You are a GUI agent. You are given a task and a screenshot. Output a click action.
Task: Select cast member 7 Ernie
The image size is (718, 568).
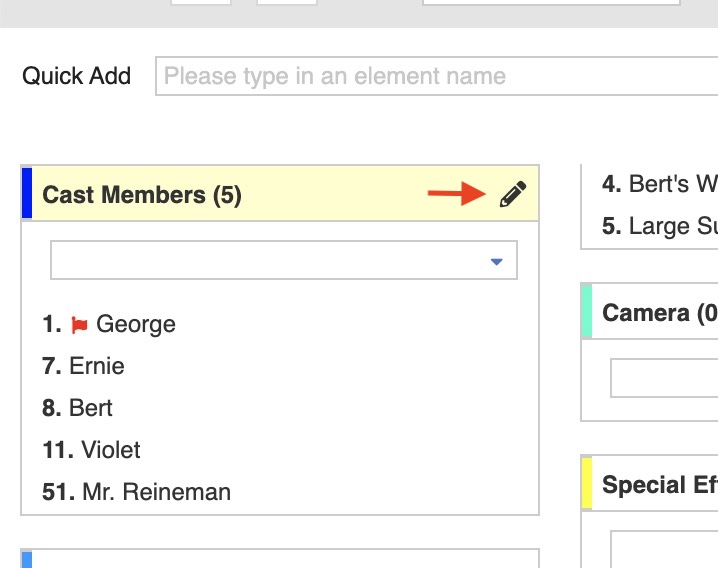[96, 366]
